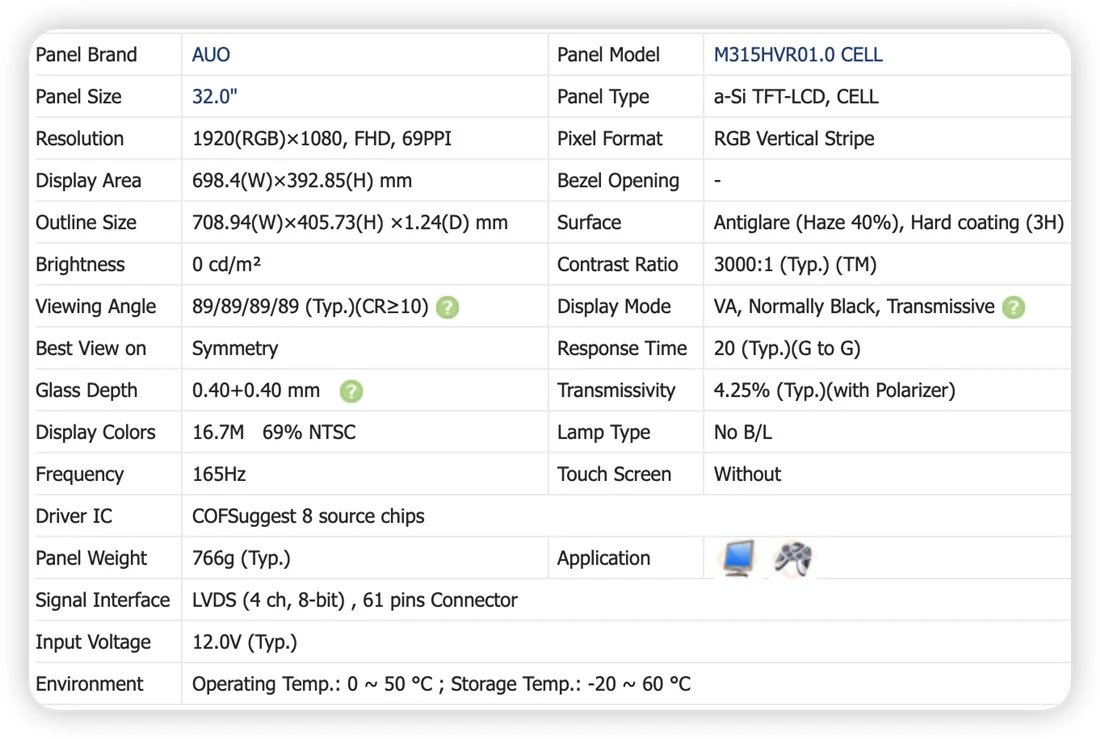Click the Signal Interface label
The image size is (1100, 739).
tap(103, 600)
